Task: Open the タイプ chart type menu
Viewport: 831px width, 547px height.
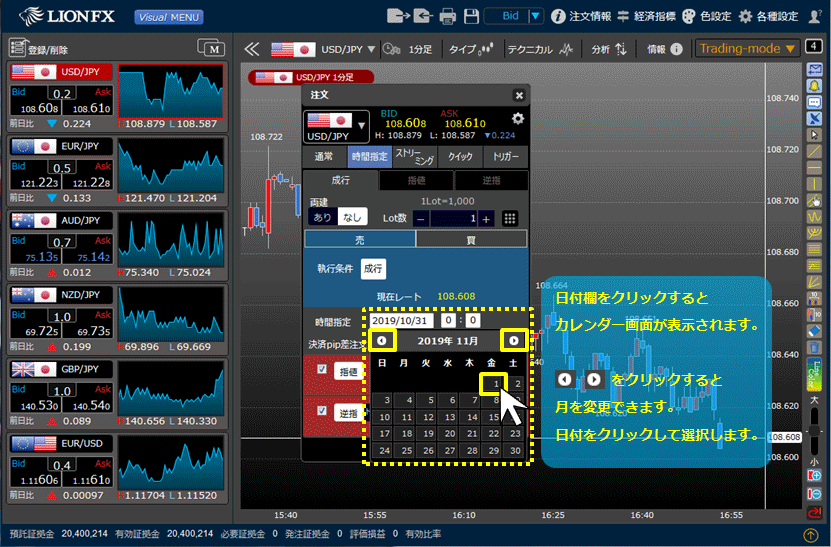Action: tap(471, 49)
